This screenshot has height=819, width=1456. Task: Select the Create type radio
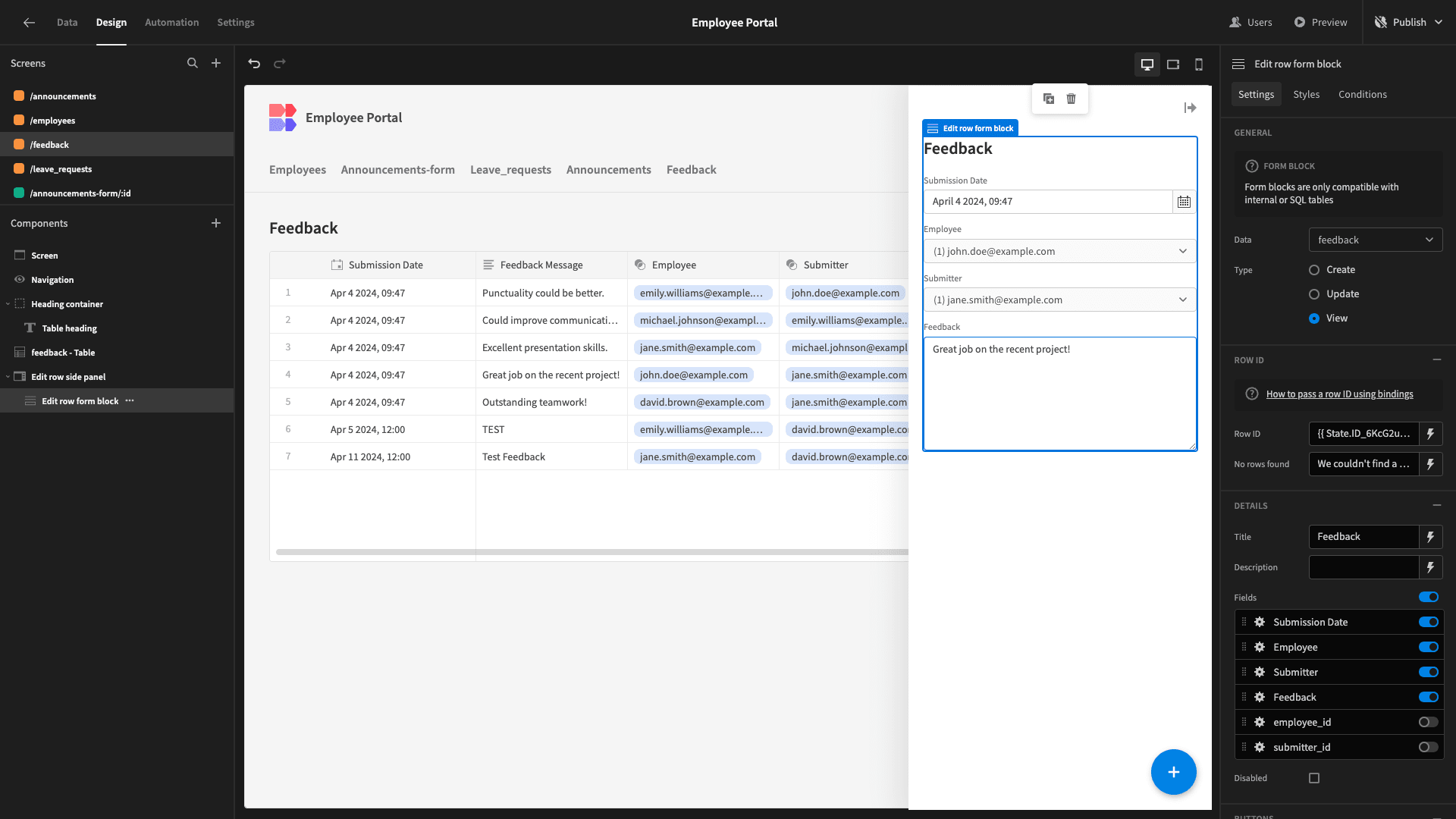click(1314, 270)
